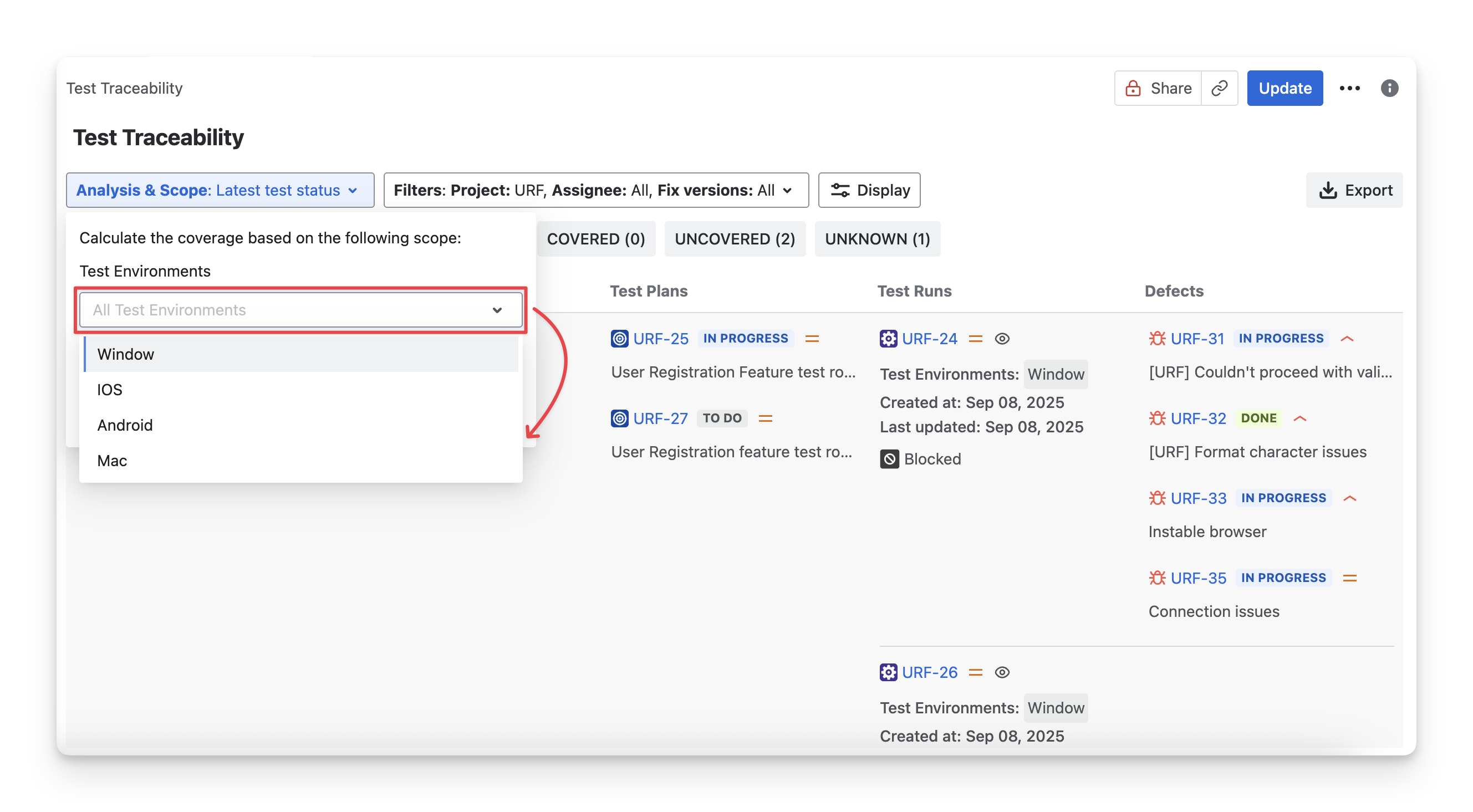Open the Display settings button

[869, 191]
